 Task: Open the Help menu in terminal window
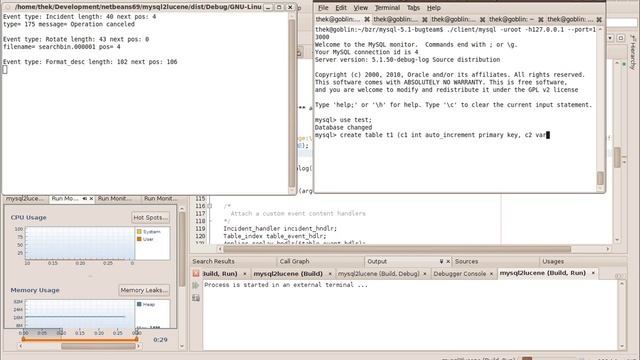[433, 8]
